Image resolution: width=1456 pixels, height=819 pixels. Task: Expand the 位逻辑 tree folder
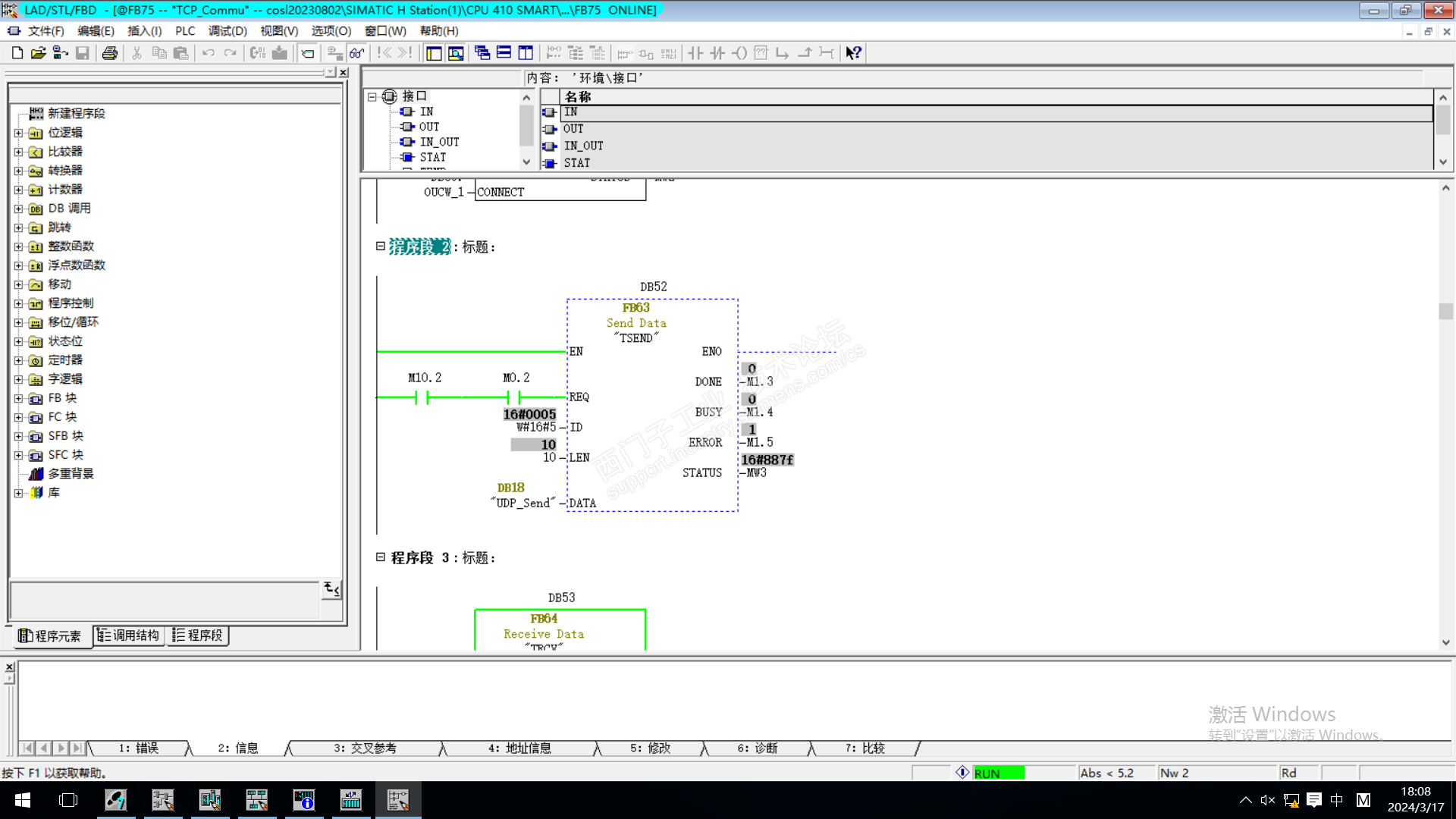(x=18, y=133)
